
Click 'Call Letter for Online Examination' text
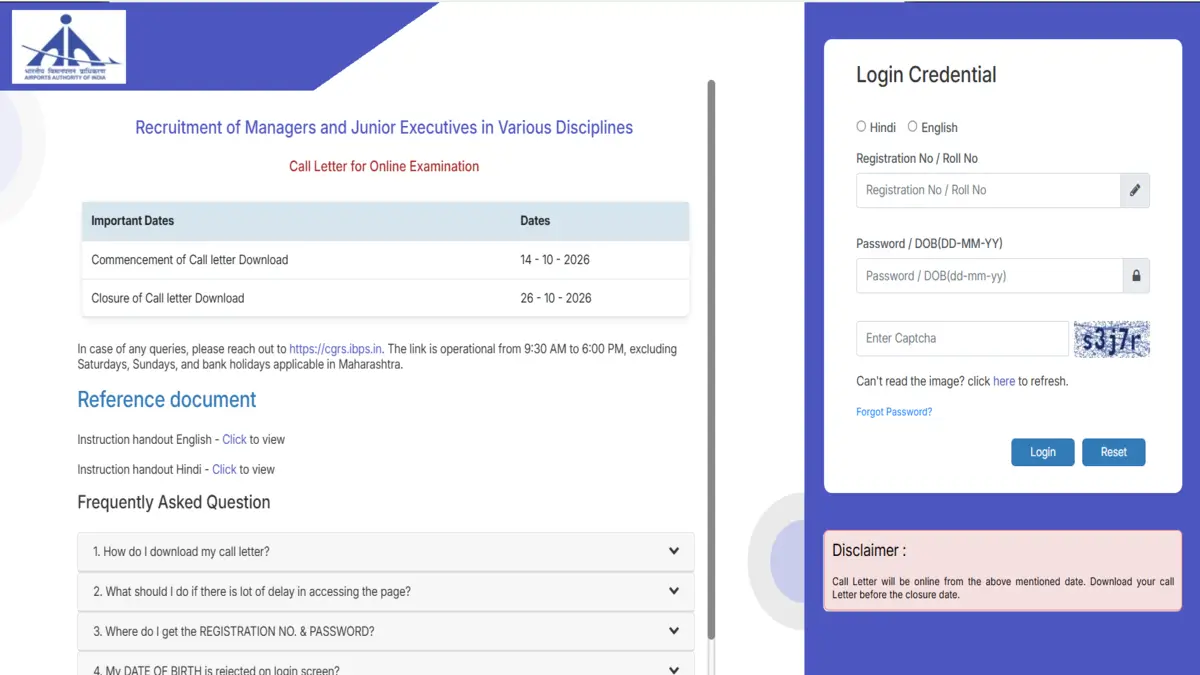tap(384, 167)
